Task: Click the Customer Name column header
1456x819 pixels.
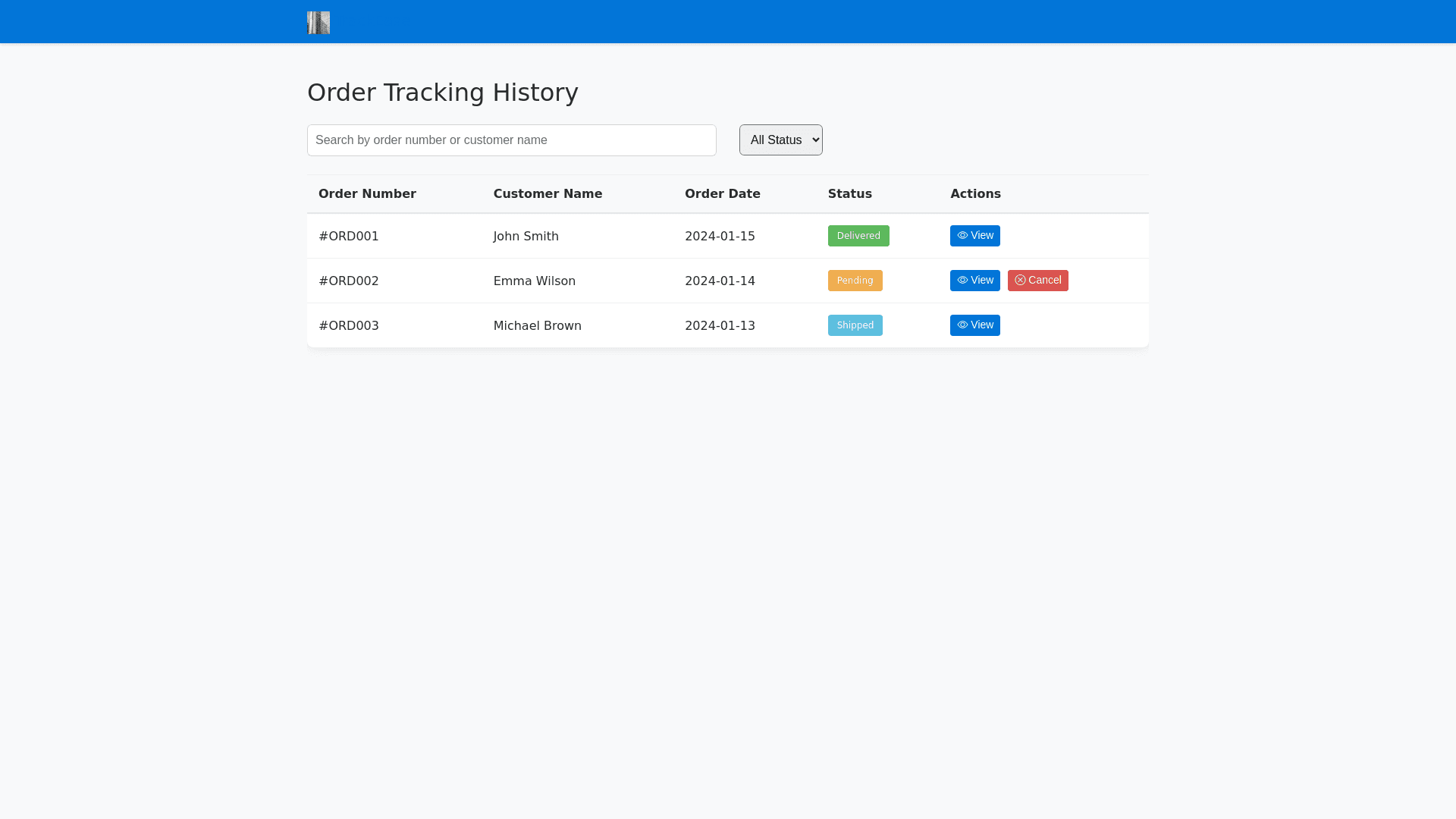Action: [548, 194]
